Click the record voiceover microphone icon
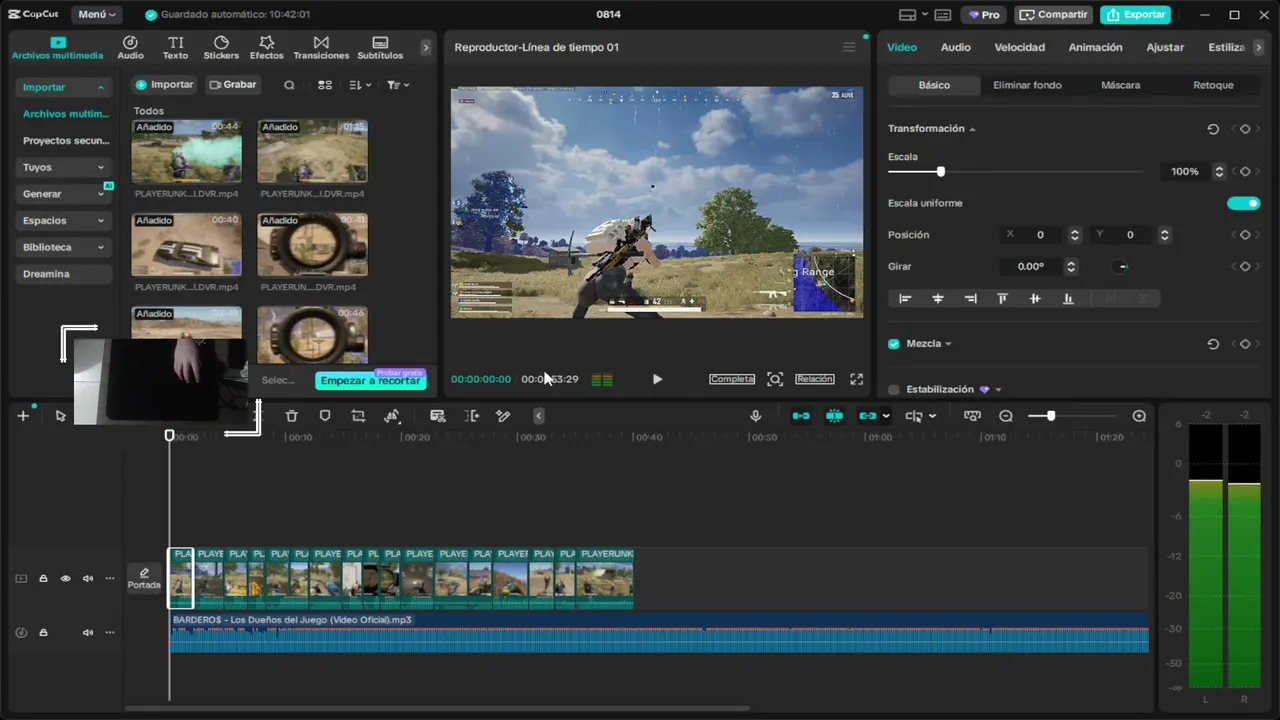Screen dimensions: 1280x720 [756, 416]
